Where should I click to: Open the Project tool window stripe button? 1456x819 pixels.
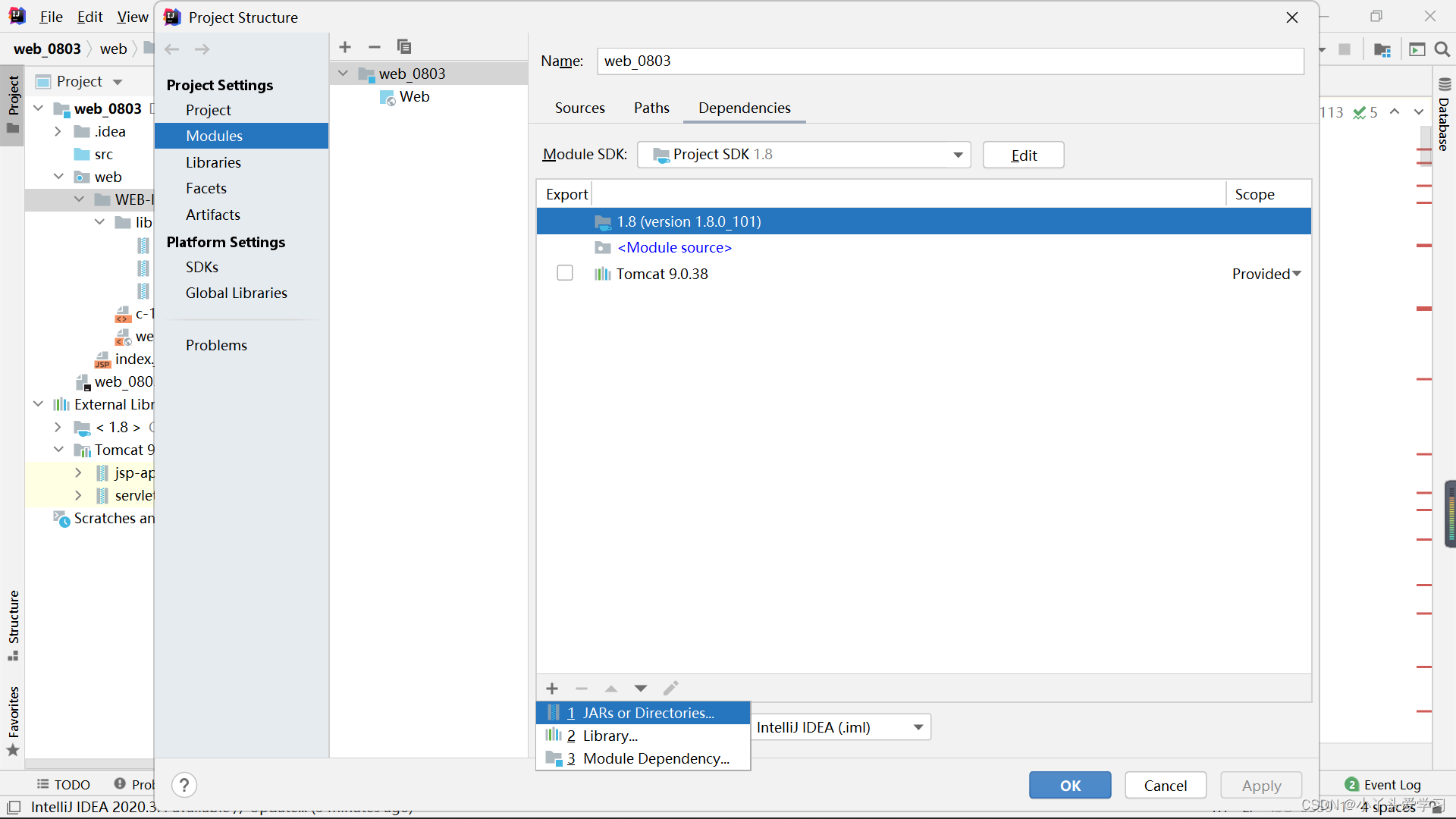(x=13, y=105)
